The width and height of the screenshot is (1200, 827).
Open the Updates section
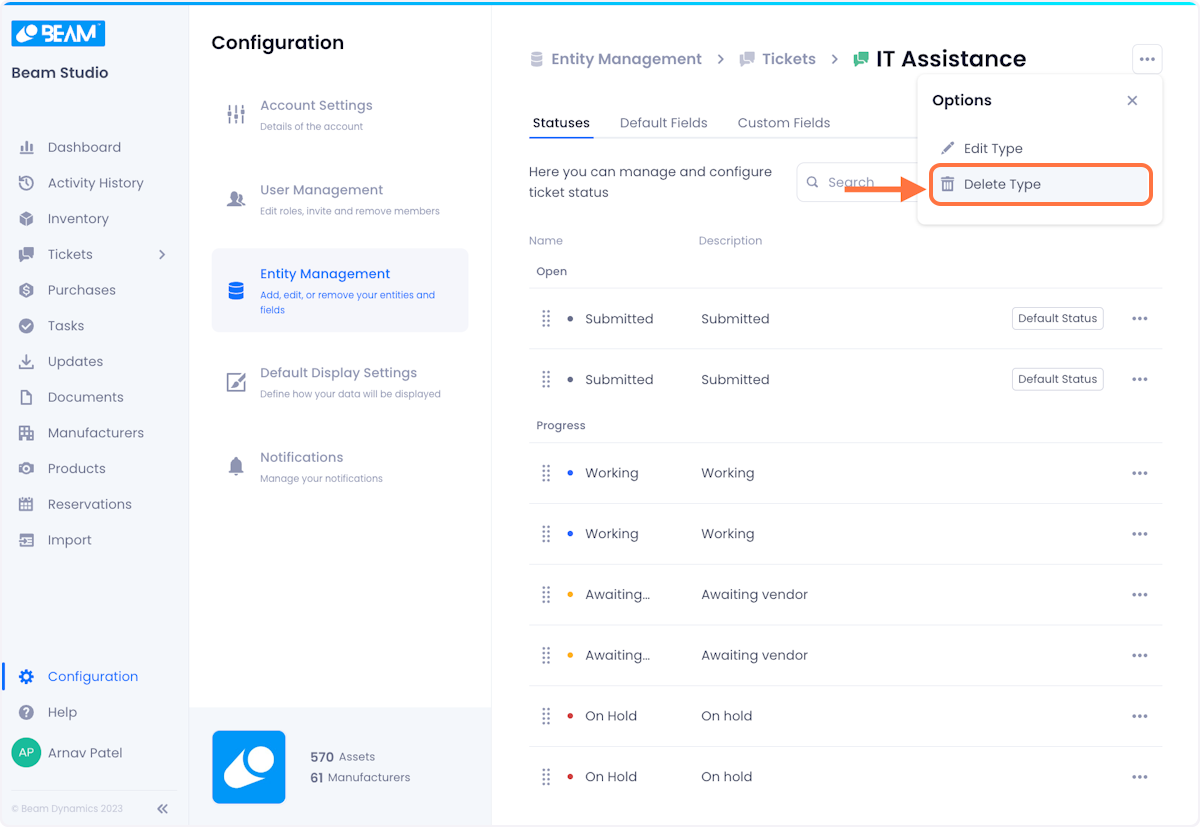tap(75, 361)
